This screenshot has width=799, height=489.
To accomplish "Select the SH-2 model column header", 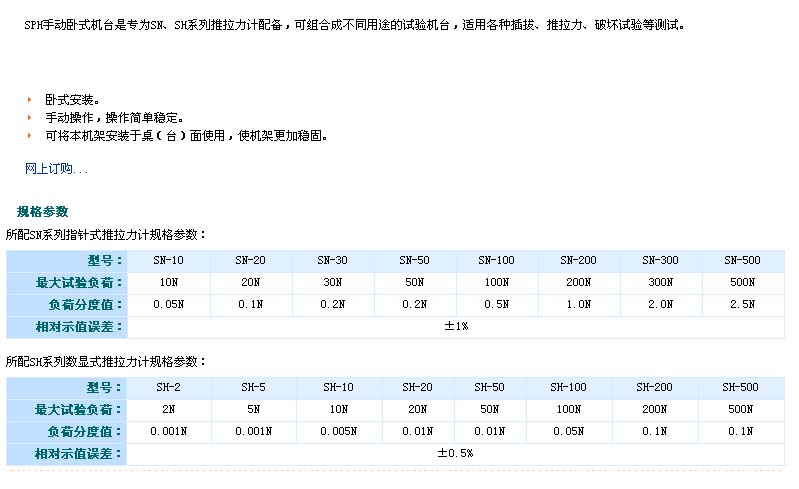I will point(168,387).
